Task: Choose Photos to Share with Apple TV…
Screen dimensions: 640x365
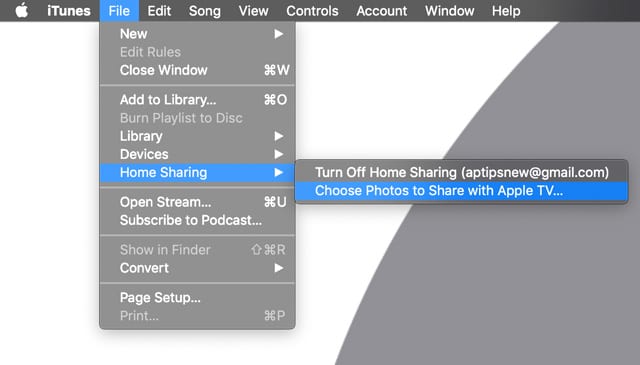Action: click(462, 191)
